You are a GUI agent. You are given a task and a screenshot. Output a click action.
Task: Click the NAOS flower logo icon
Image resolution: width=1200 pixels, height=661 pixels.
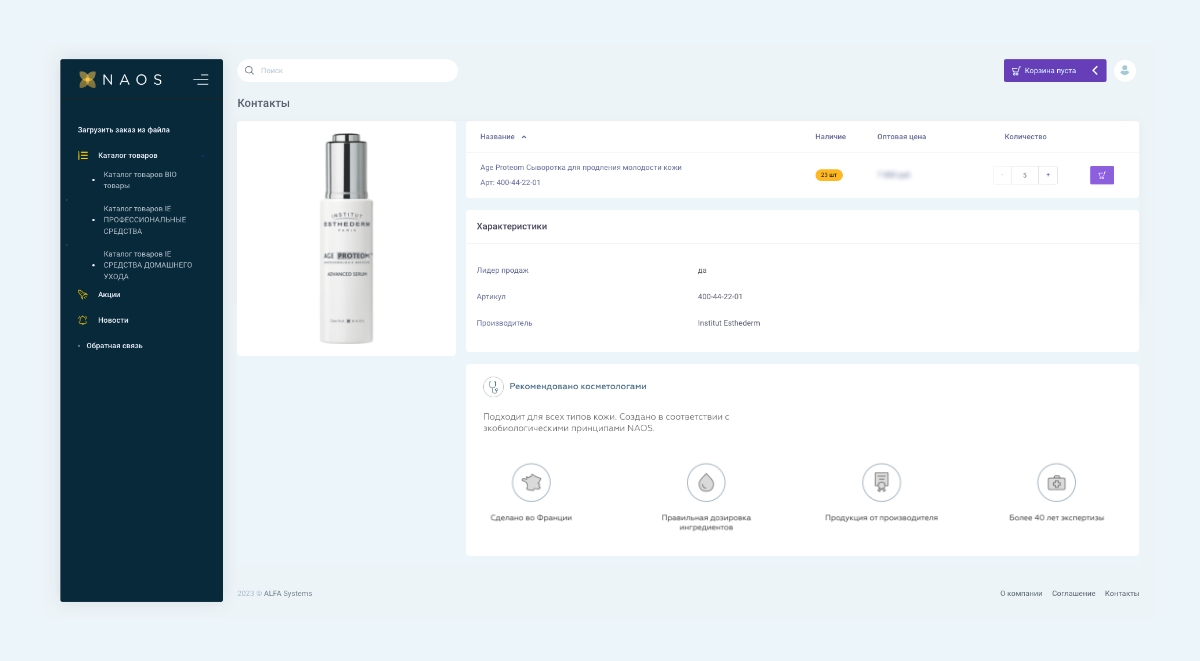click(x=88, y=79)
